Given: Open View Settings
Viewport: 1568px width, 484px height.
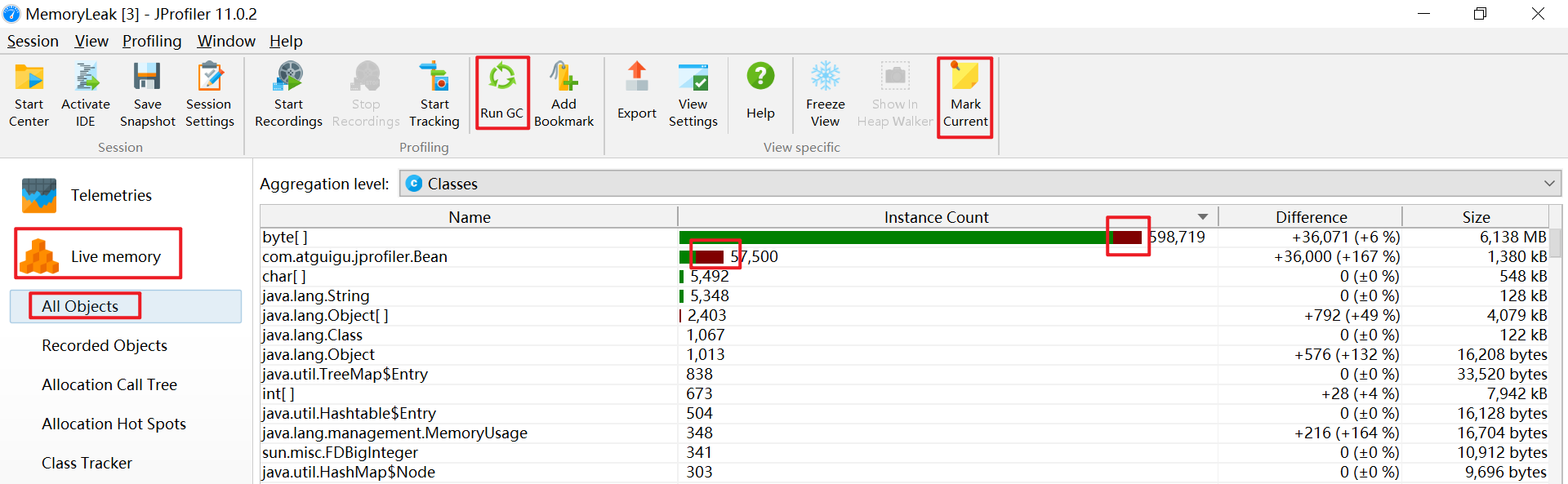Looking at the screenshot, I should pos(693,95).
